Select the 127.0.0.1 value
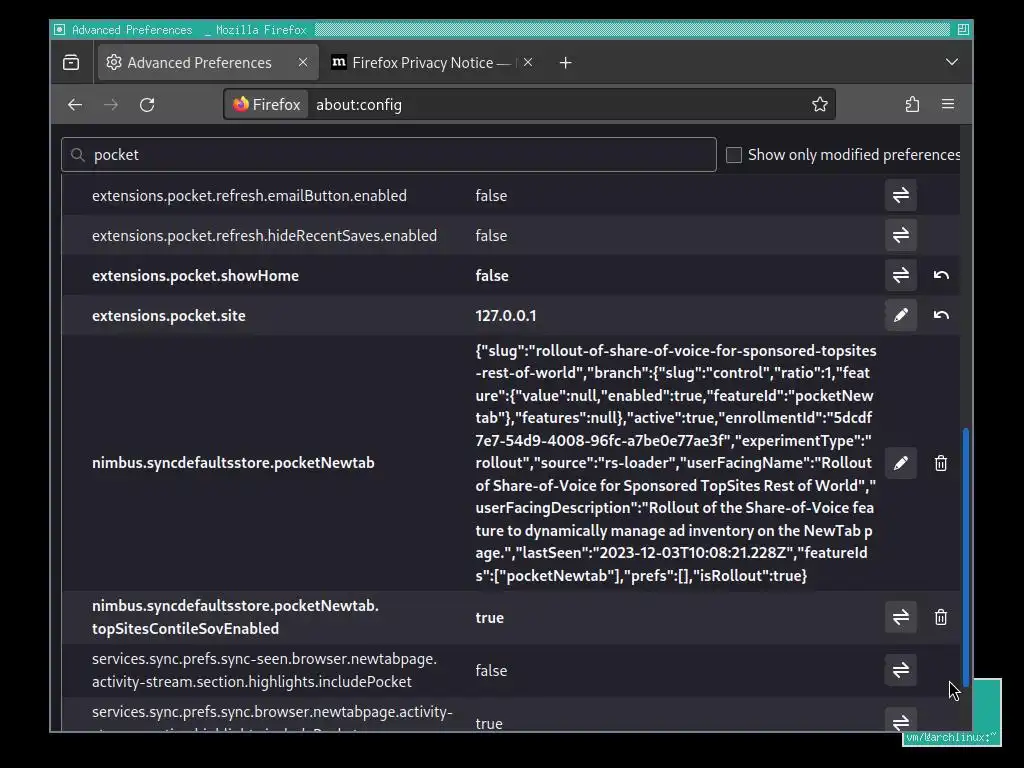 coord(505,315)
